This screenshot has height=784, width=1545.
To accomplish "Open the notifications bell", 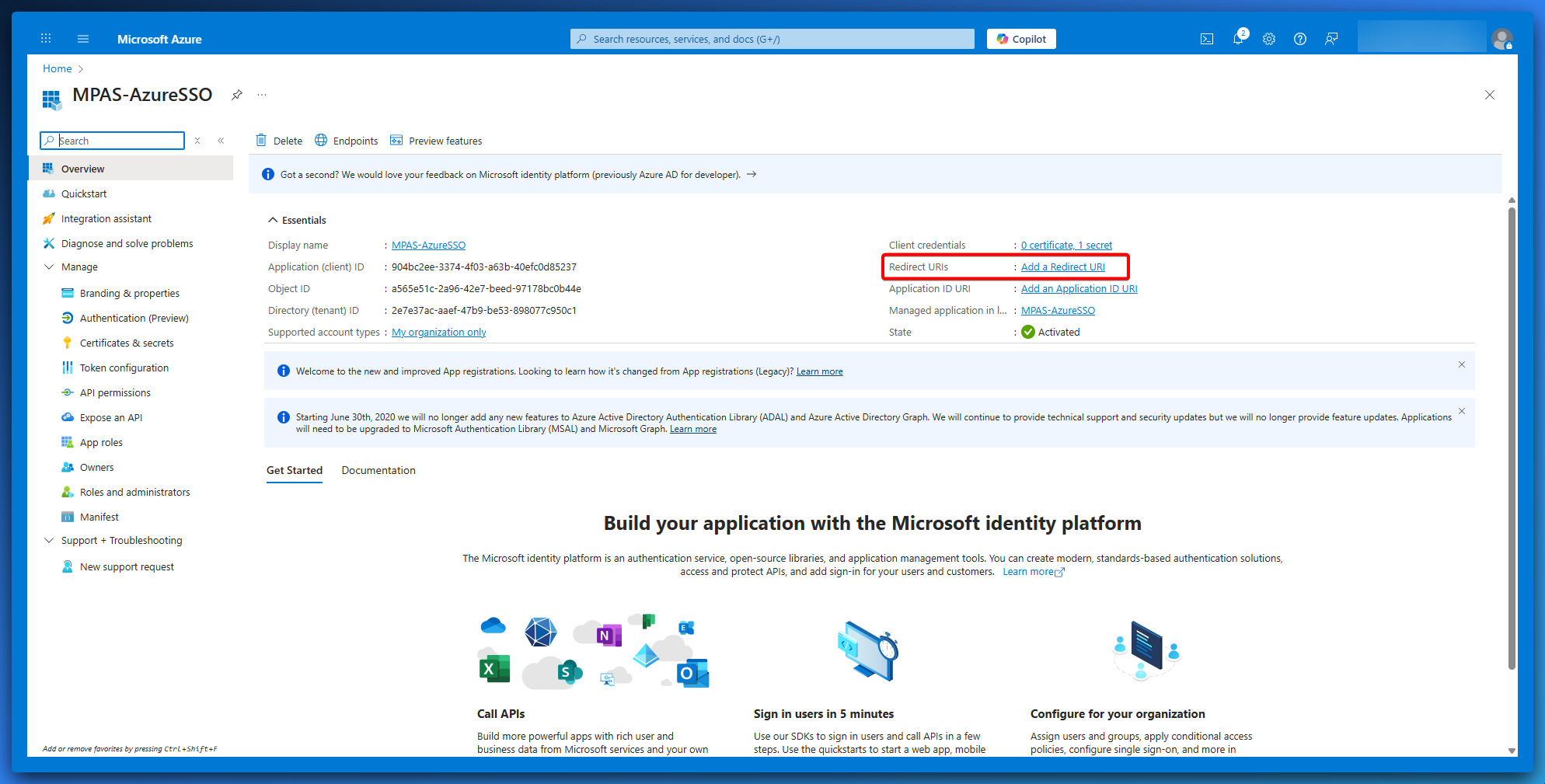I will pos(1238,38).
